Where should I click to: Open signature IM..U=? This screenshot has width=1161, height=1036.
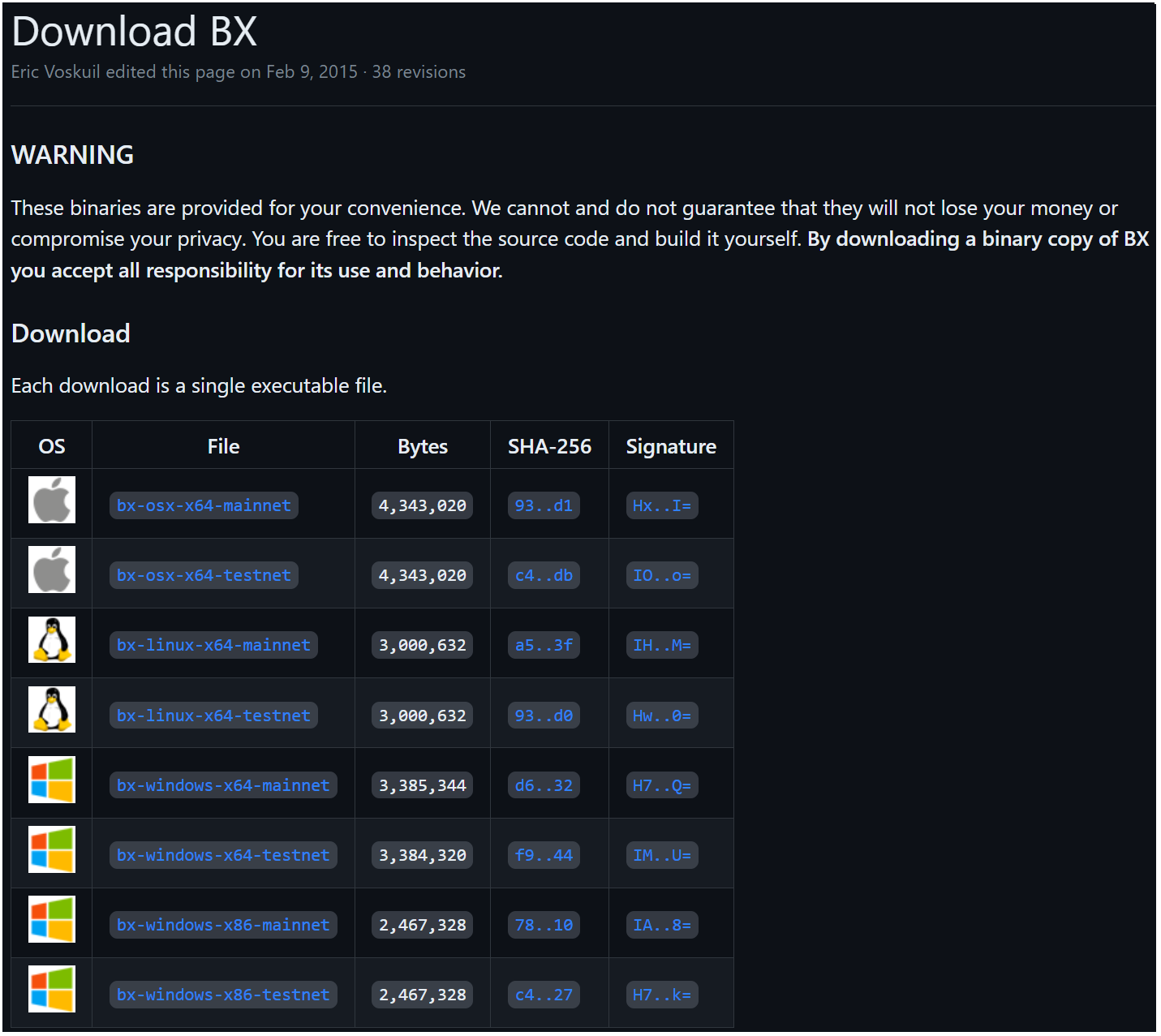[662, 855]
